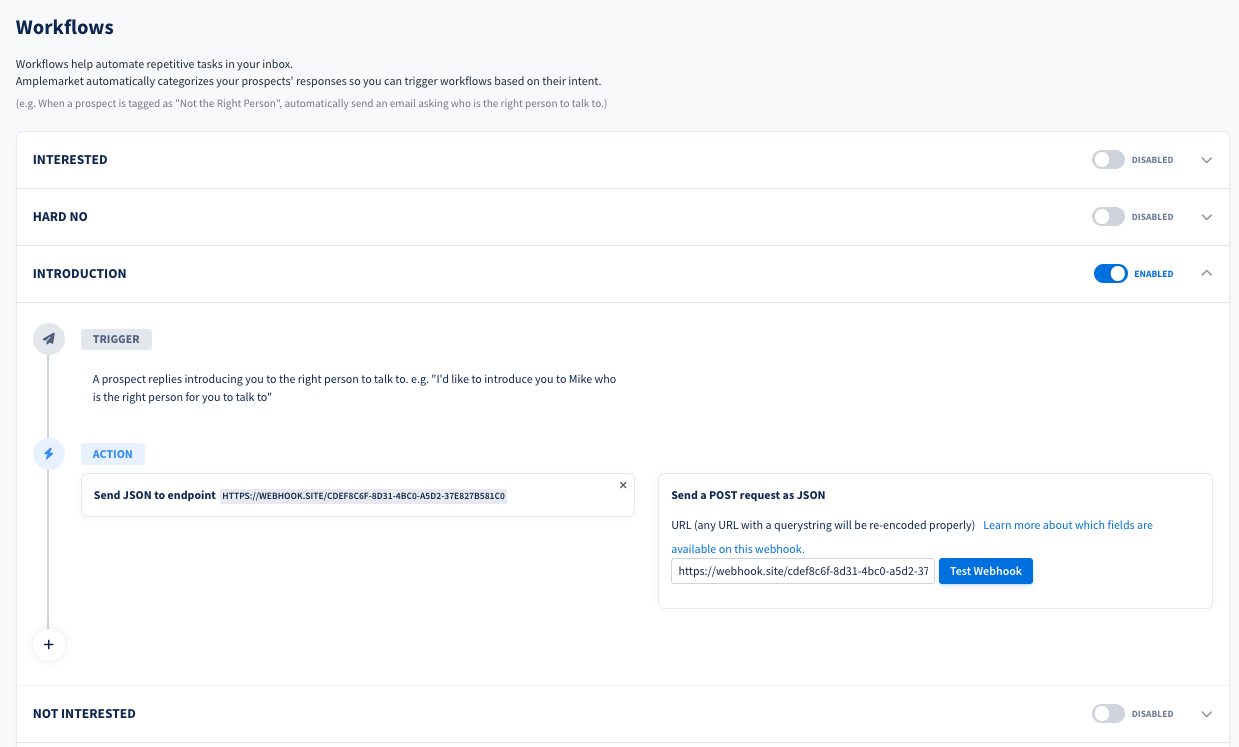Screen dimensions: 1239x747
Task: Remove the Send JSON action with X
Action: [623, 485]
